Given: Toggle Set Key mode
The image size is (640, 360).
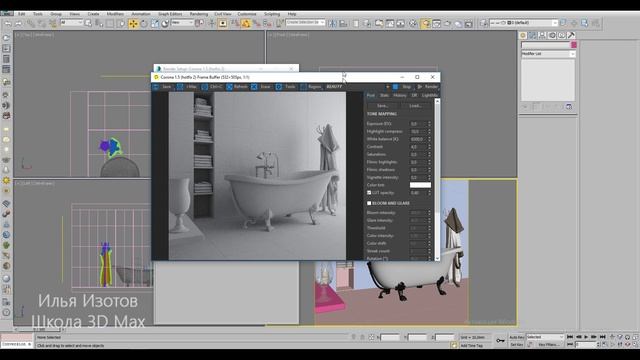Looking at the screenshot, I should pyautogui.click(x=516, y=345).
